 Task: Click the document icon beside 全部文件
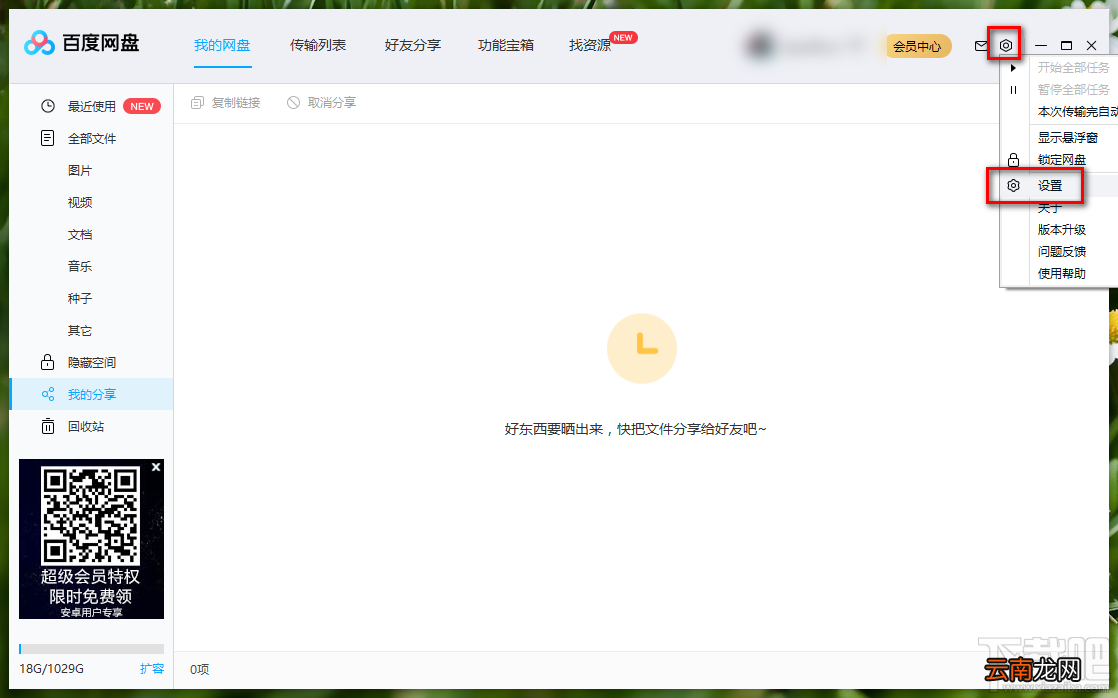47,138
